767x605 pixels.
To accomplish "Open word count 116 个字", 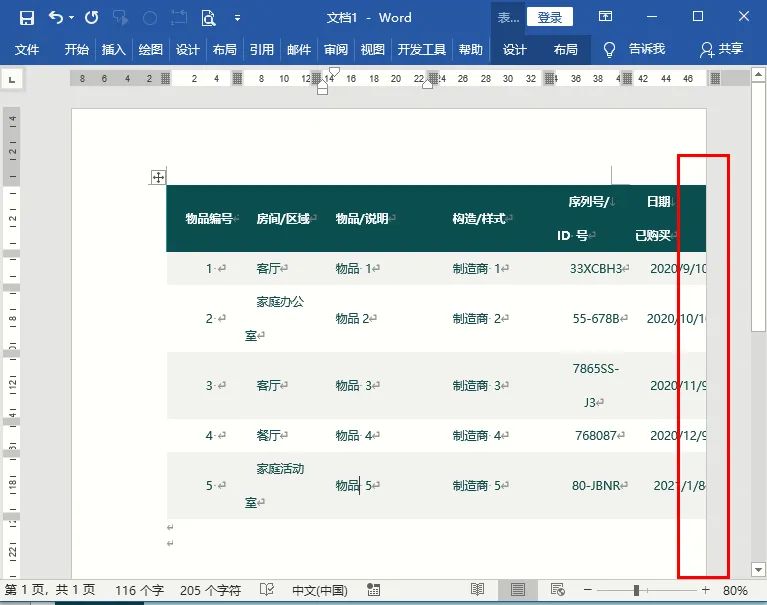I will point(139,590).
